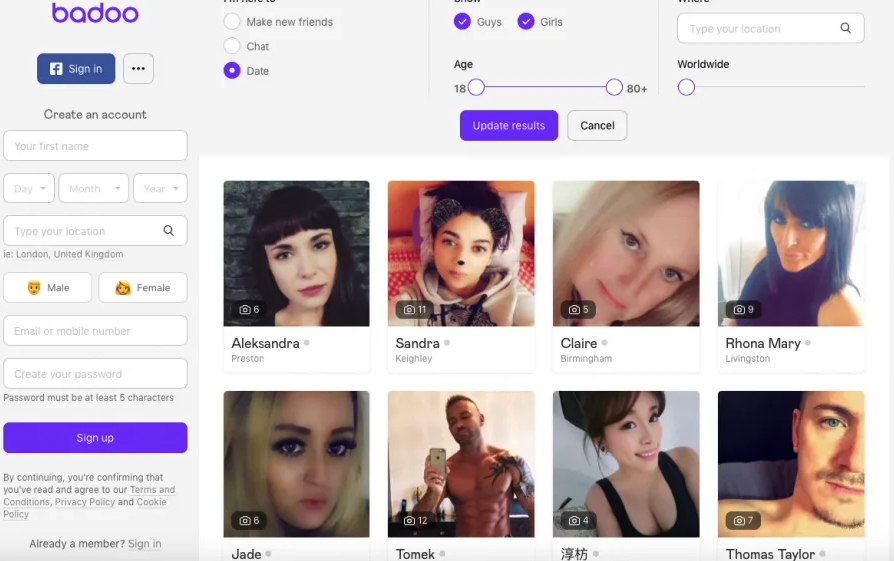
Task: Select the Chat radio button
Action: pyautogui.click(x=231, y=46)
